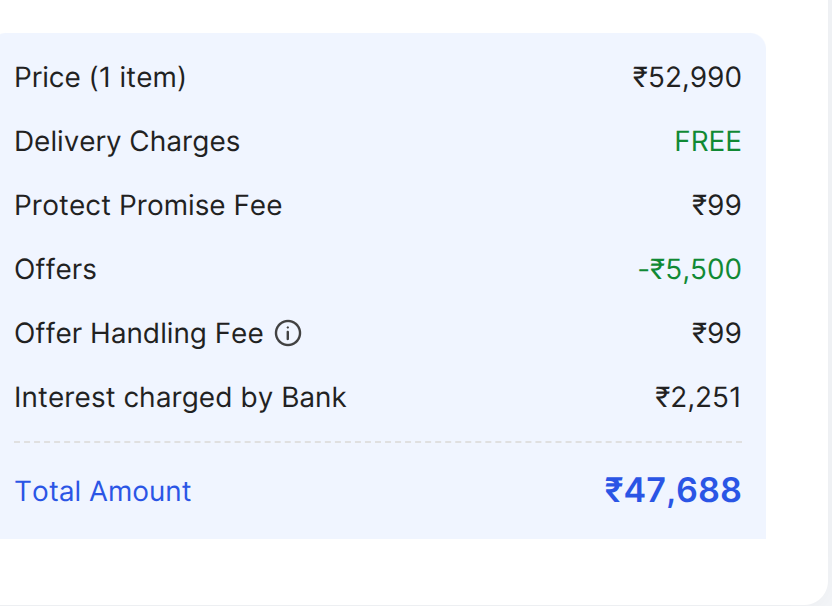Click the blue Total Amount label
This screenshot has height=606, width=832.
103,492
